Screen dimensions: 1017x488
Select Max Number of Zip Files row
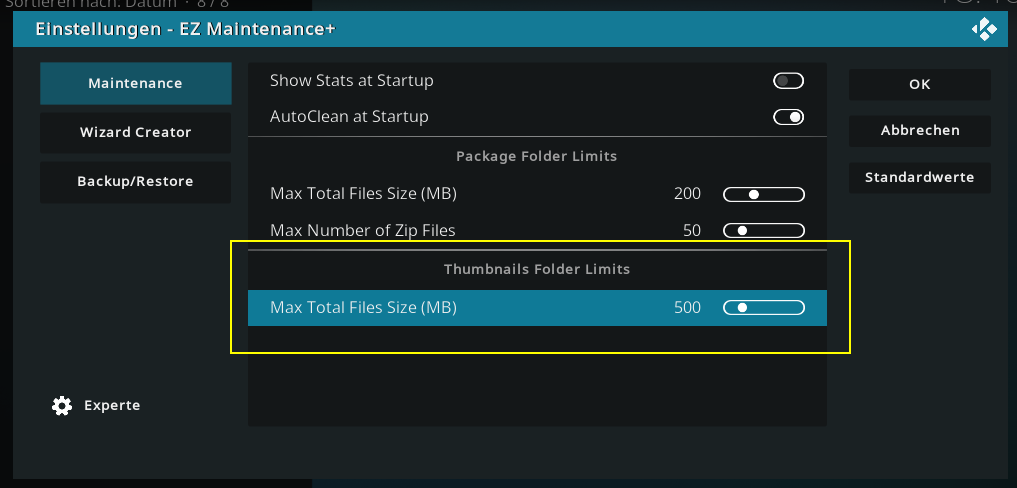point(537,230)
